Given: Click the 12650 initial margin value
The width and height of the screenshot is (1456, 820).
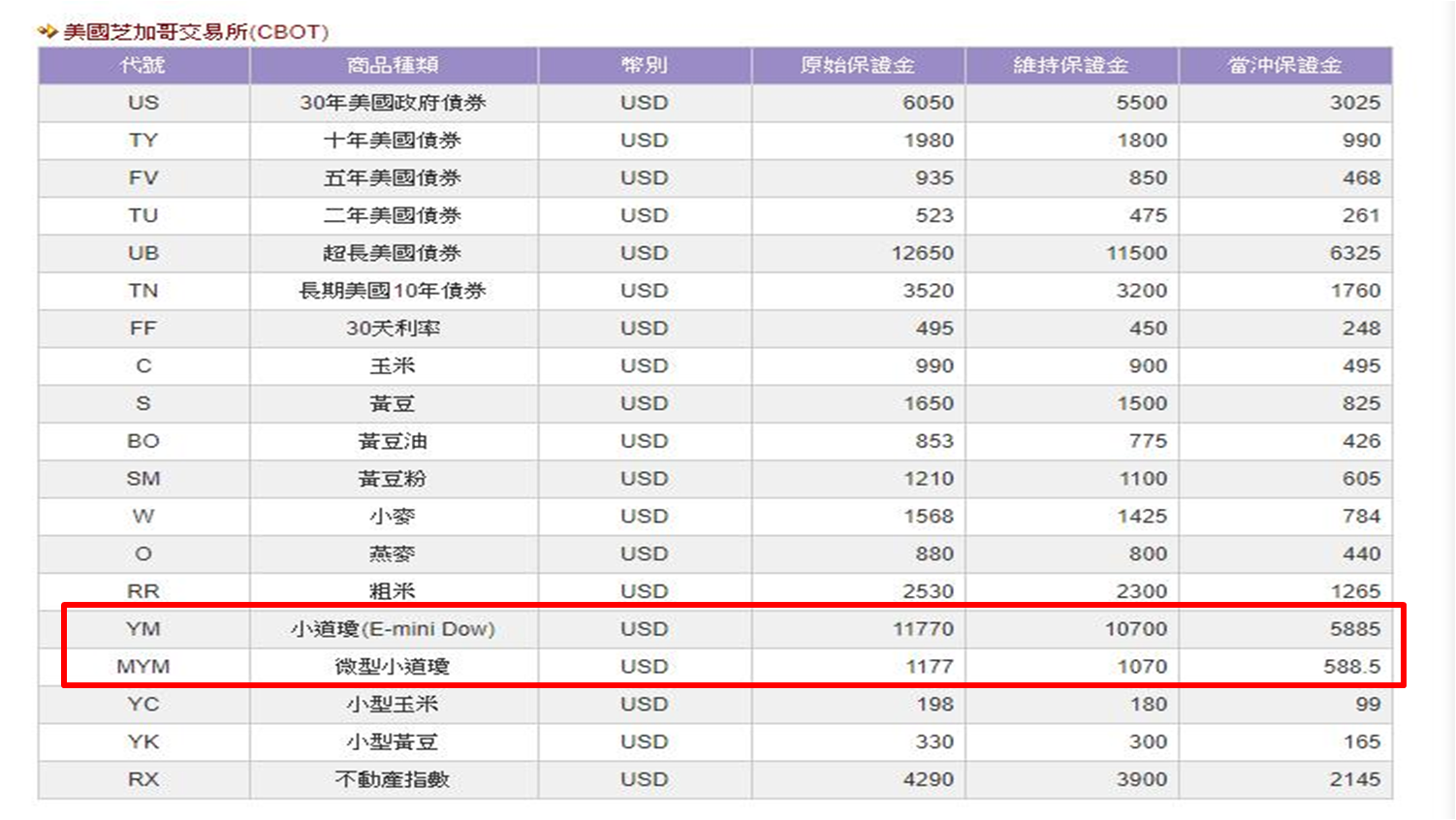Looking at the screenshot, I should (923, 253).
